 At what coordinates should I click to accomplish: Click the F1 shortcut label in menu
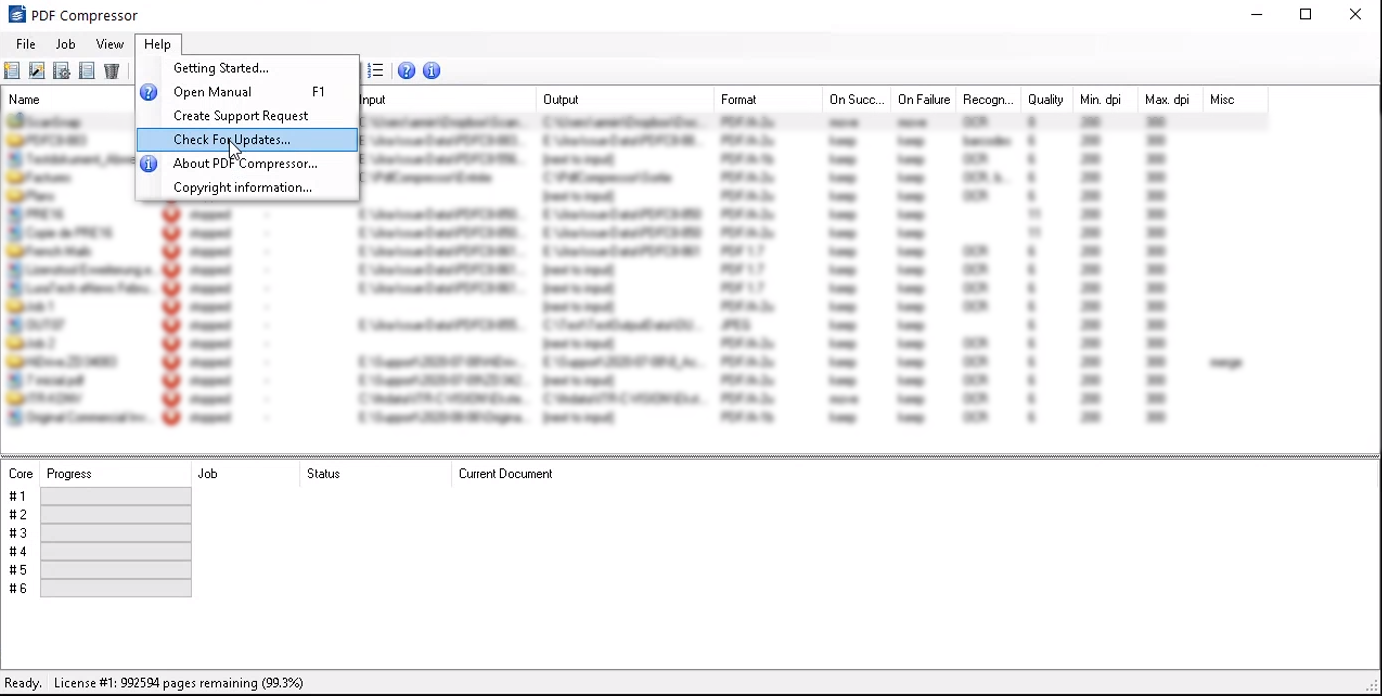point(319,92)
